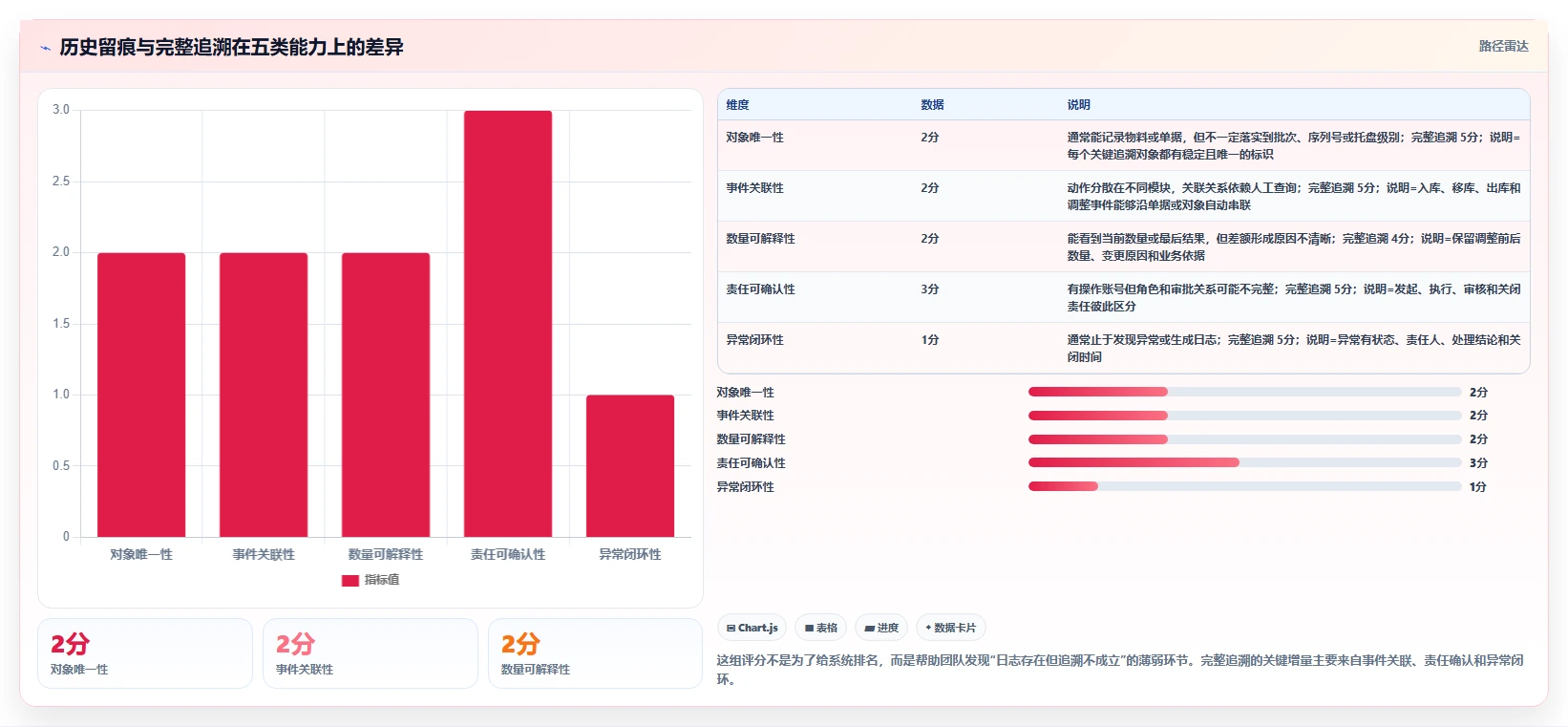Screen dimensions: 1568x727
Task: Open the 对象唯一性 2分 stat card
Action: point(145,653)
